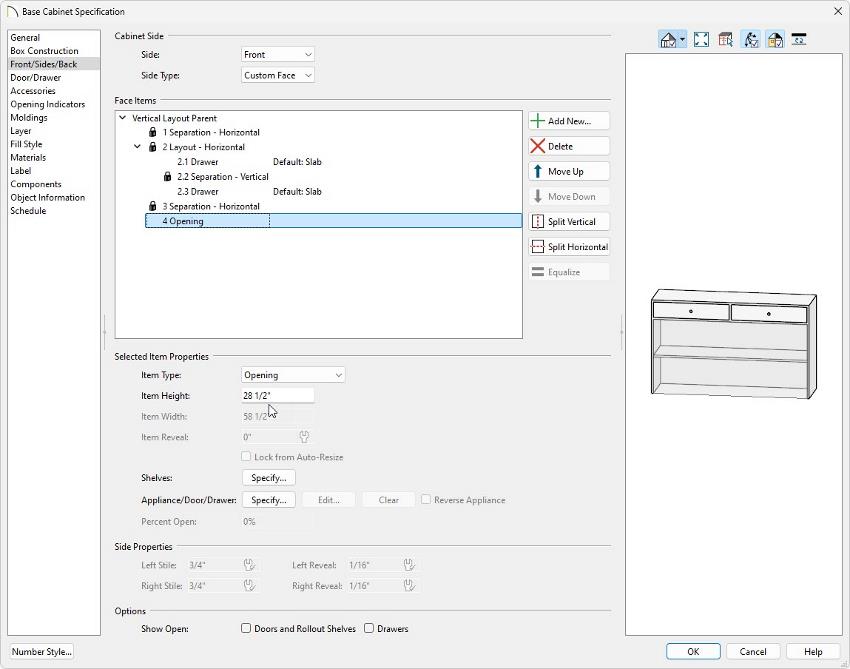Enable Show Open Doors and Rollout Shelves
850x669 pixels.
(246, 628)
